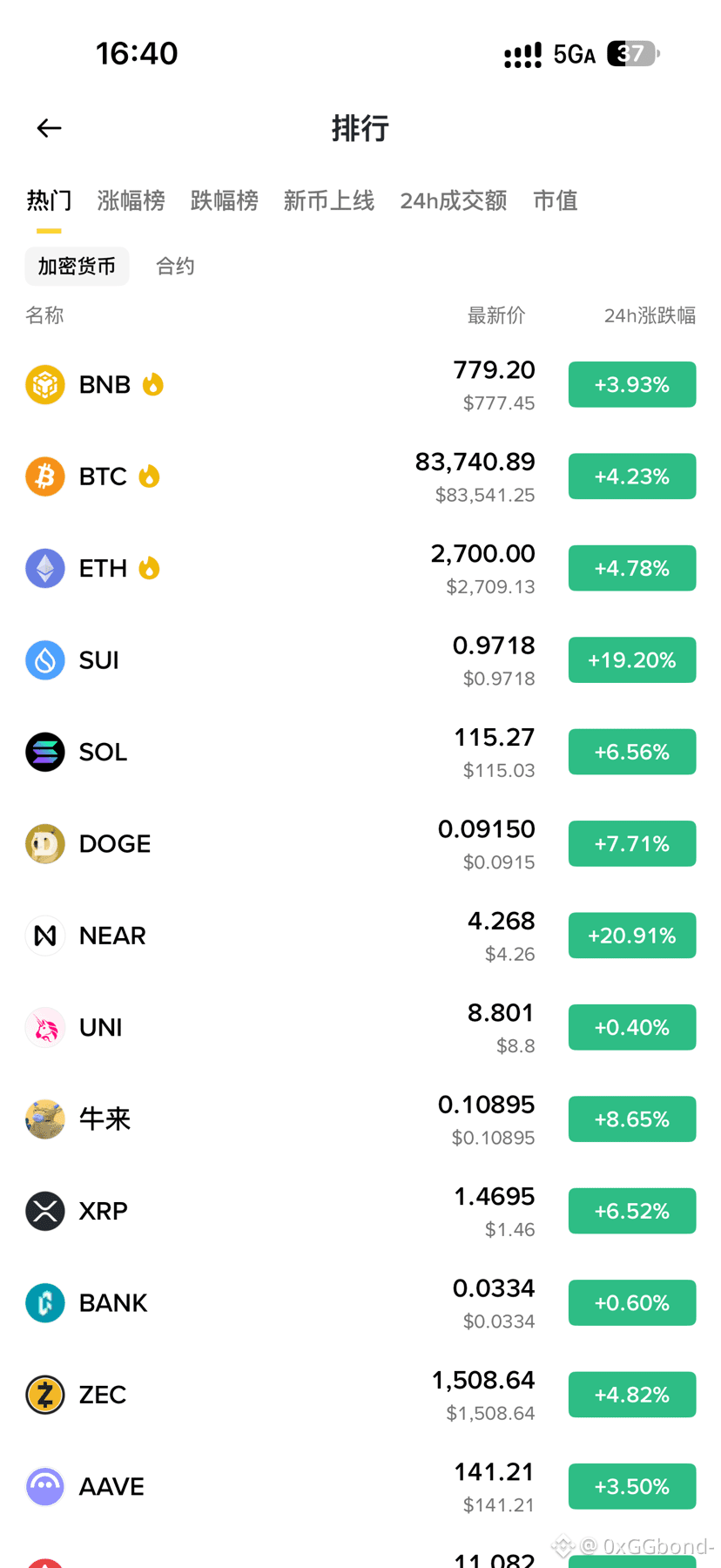The height and width of the screenshot is (1568, 721).
Task: Switch to the 涨幅榜 tab
Action: click(x=131, y=201)
